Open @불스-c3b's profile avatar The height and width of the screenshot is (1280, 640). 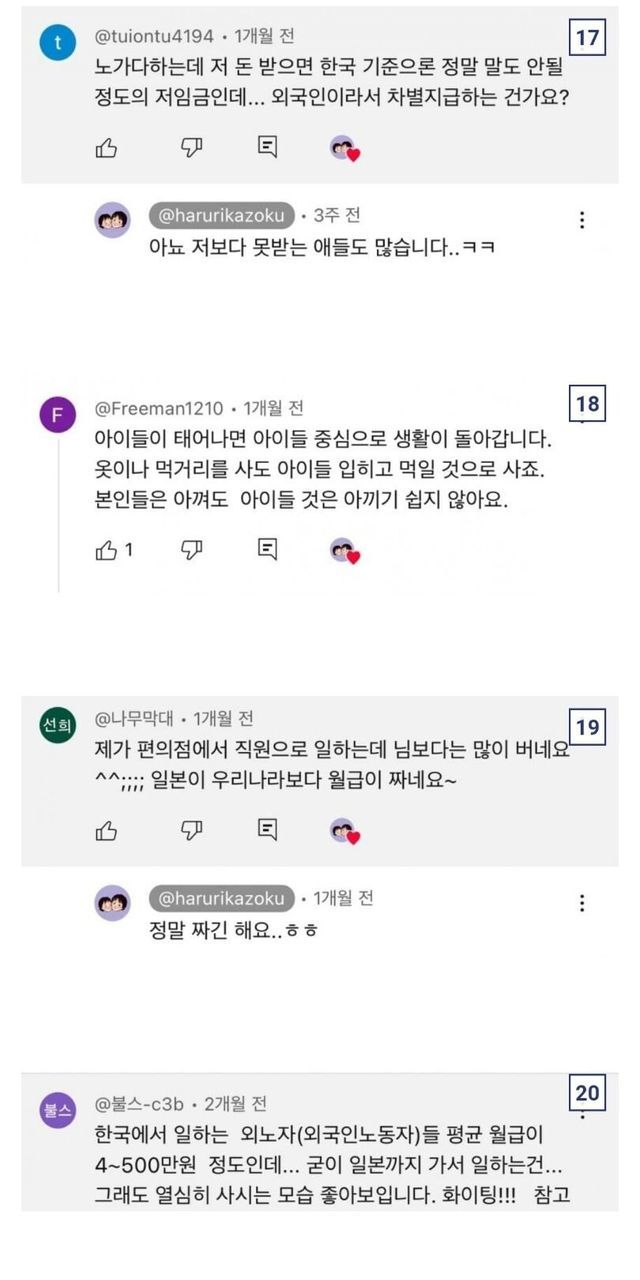click(57, 1109)
